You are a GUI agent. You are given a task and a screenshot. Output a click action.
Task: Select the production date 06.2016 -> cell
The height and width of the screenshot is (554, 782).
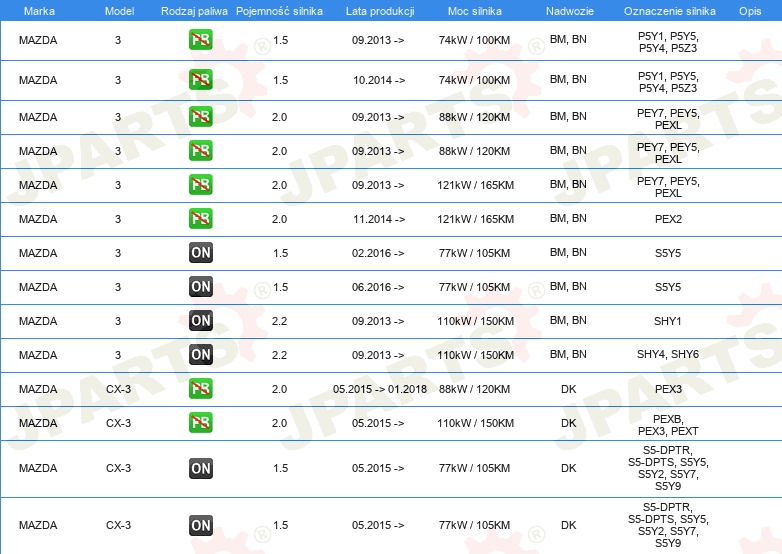(378, 287)
